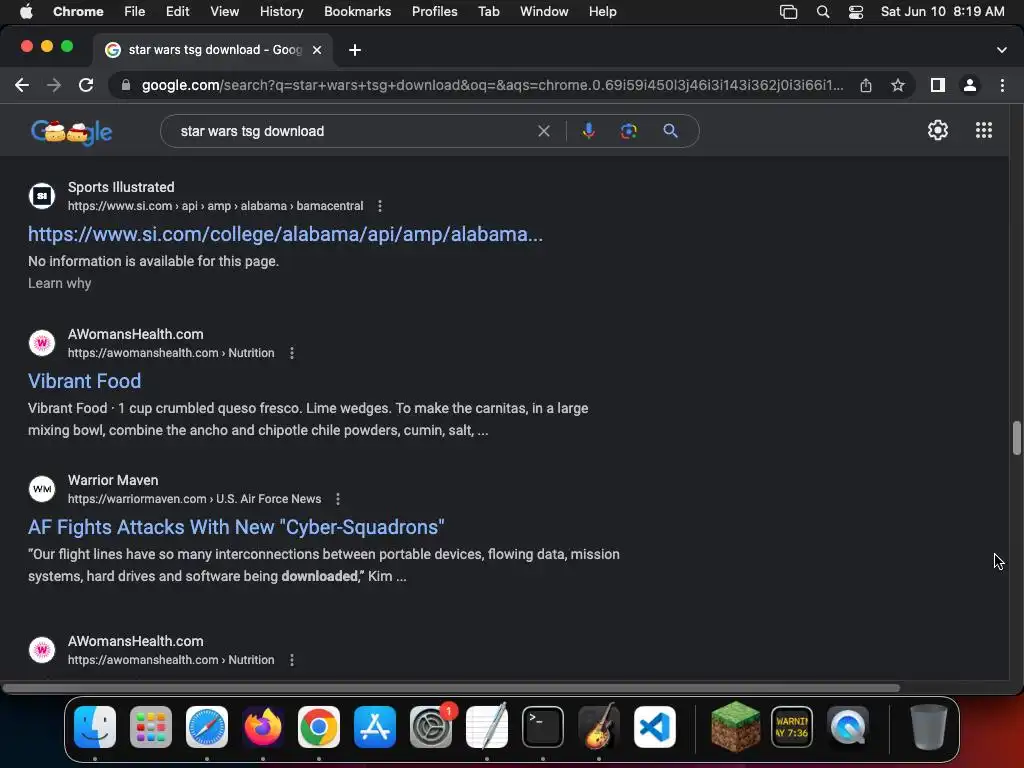Click the Warrior Maven site name
The height and width of the screenshot is (768, 1024).
(113, 481)
